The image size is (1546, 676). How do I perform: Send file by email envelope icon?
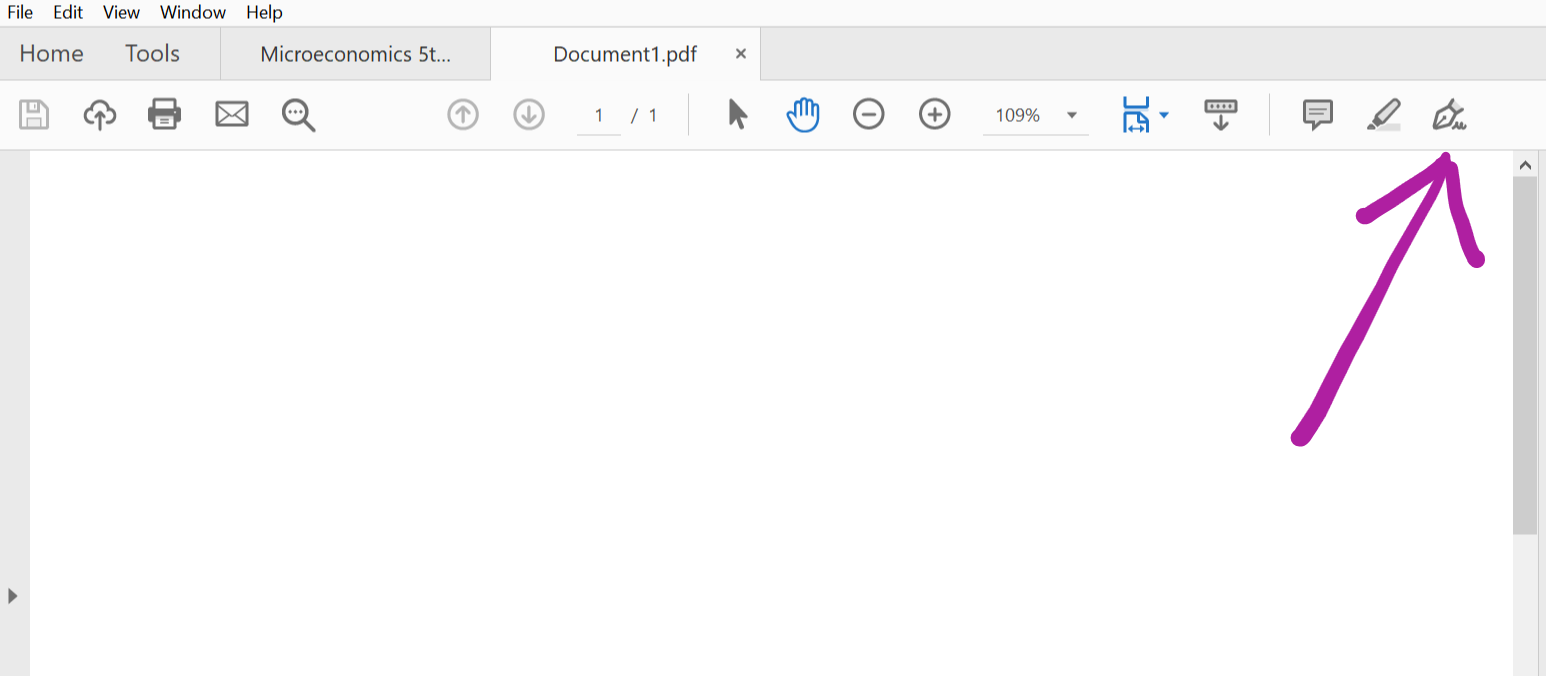[232, 114]
